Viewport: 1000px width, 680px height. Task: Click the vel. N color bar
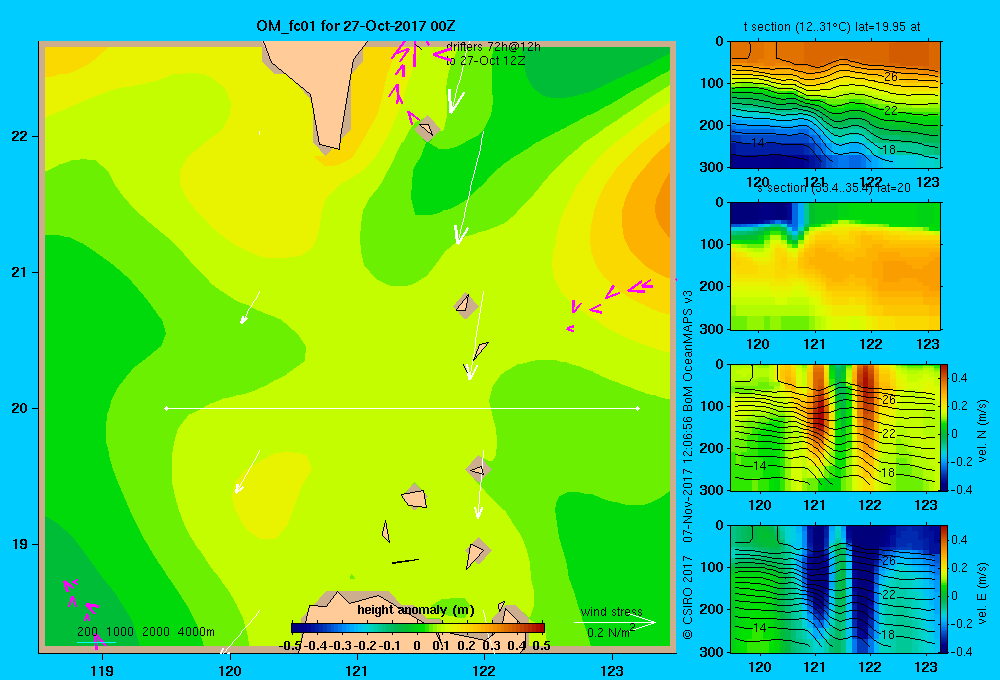point(944,427)
